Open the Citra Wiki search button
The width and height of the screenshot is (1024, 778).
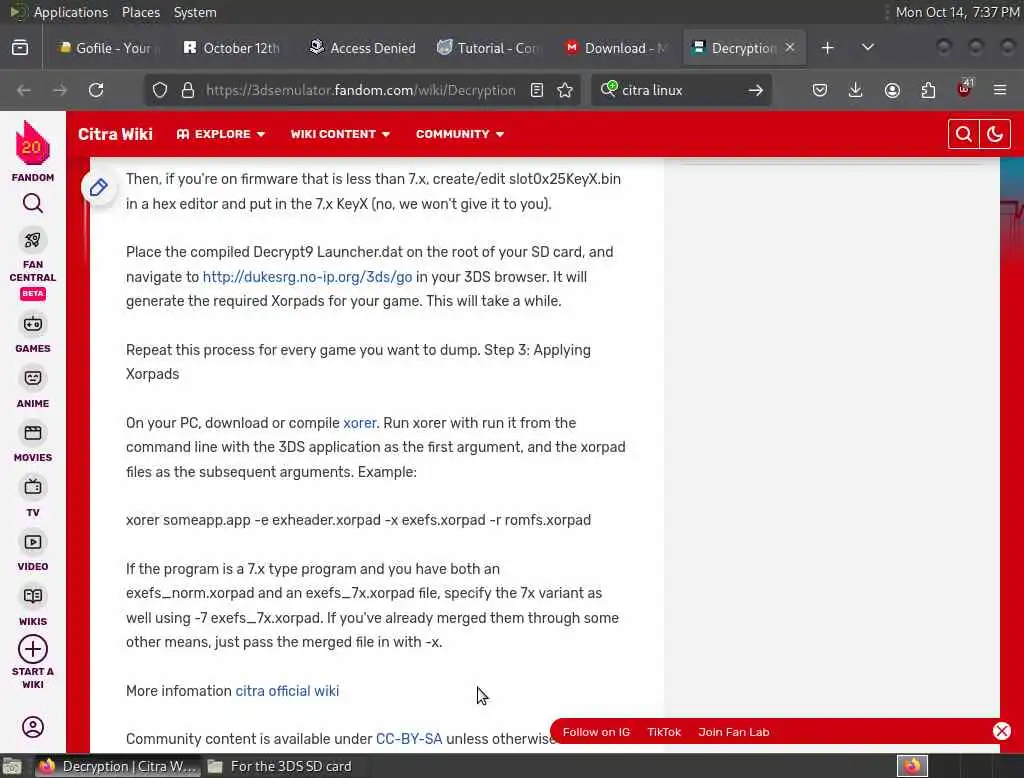pos(963,134)
